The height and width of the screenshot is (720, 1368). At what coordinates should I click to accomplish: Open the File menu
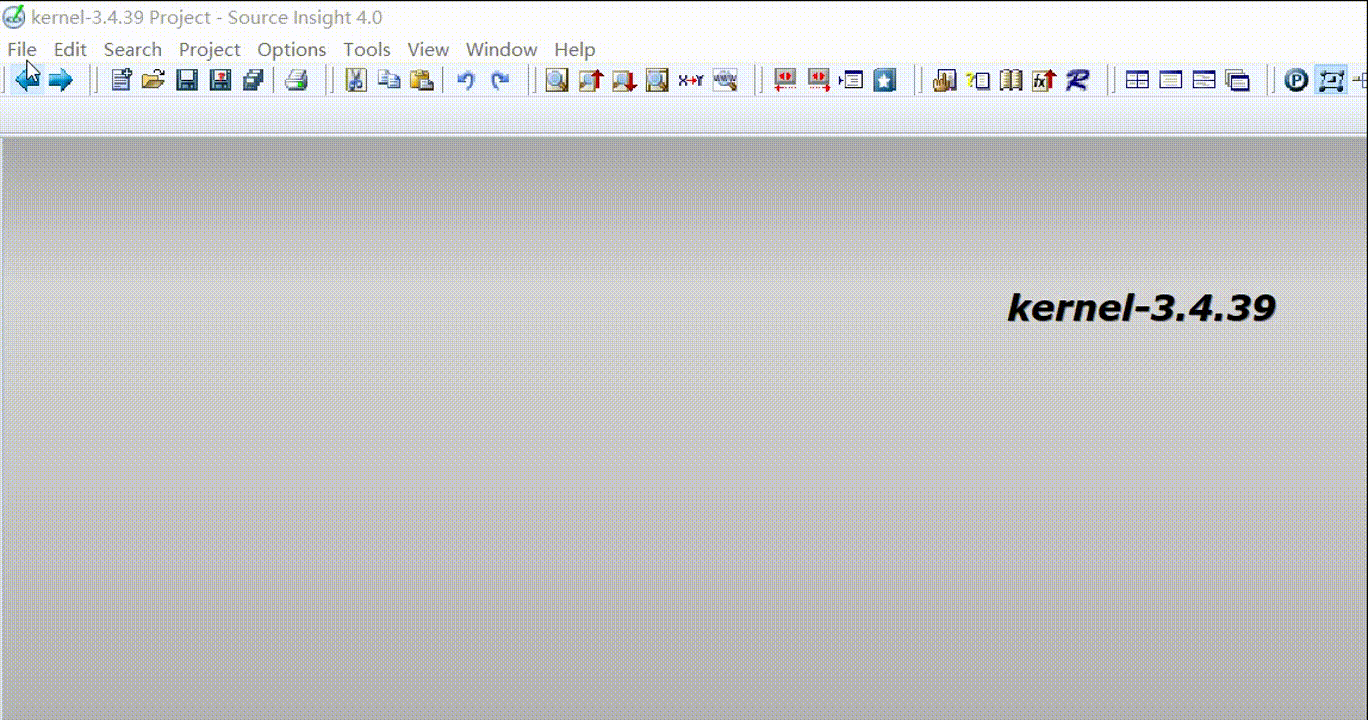(x=22, y=49)
